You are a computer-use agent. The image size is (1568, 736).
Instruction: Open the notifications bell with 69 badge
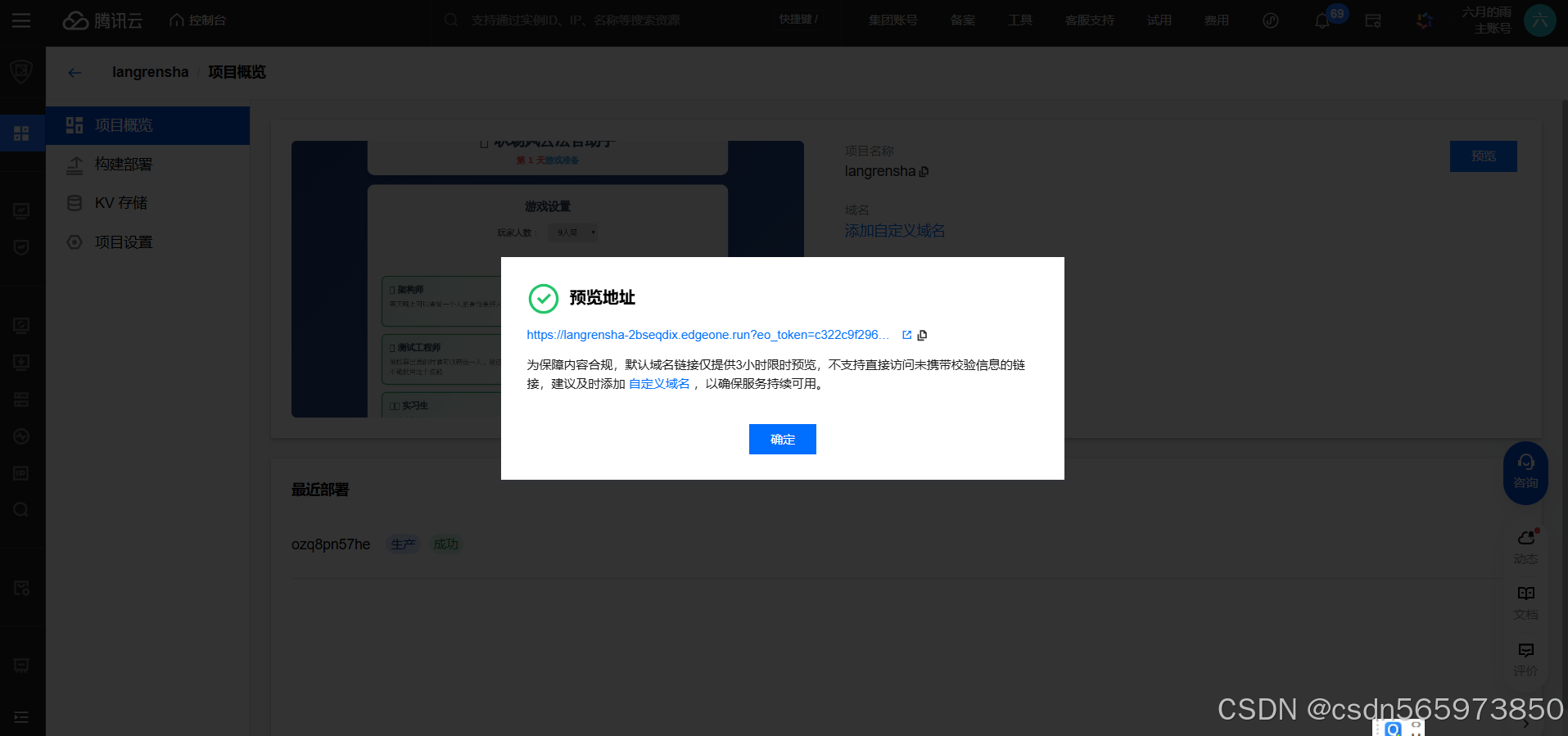pyautogui.click(x=1322, y=20)
